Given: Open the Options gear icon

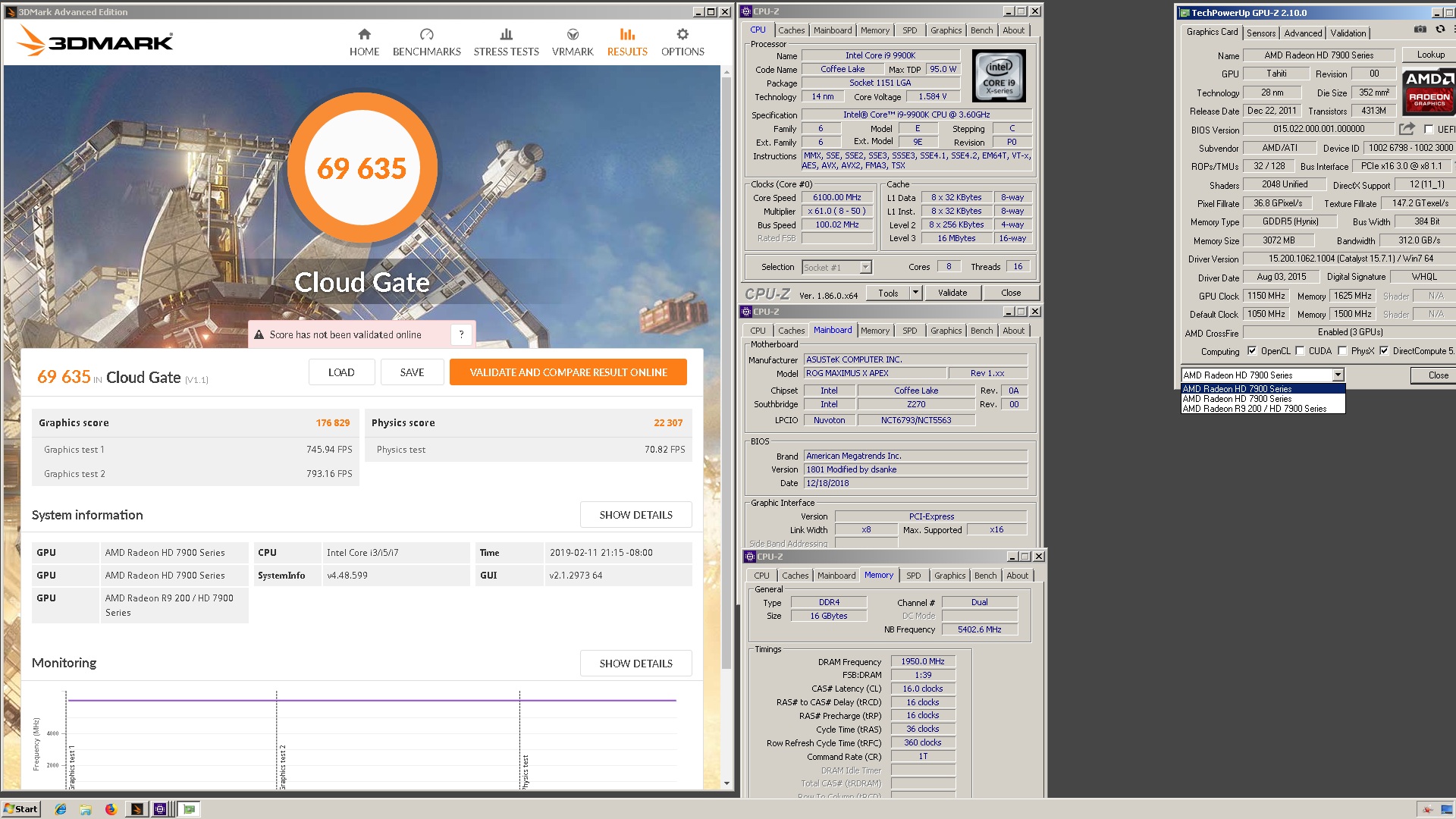Looking at the screenshot, I should pyautogui.click(x=682, y=34).
